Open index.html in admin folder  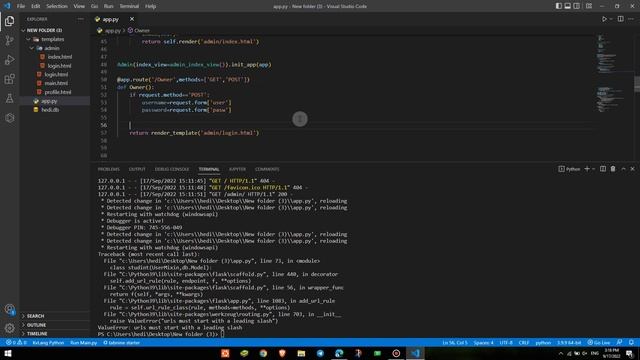click(60, 57)
